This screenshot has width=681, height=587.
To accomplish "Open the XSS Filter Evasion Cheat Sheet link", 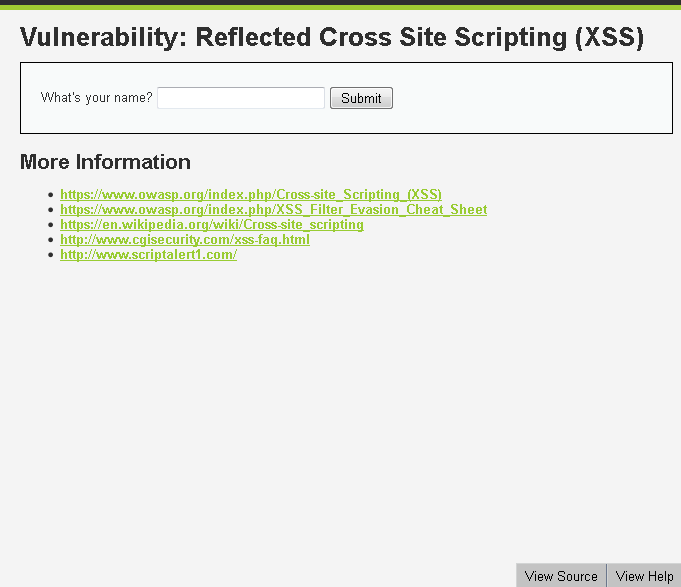I will point(273,210).
